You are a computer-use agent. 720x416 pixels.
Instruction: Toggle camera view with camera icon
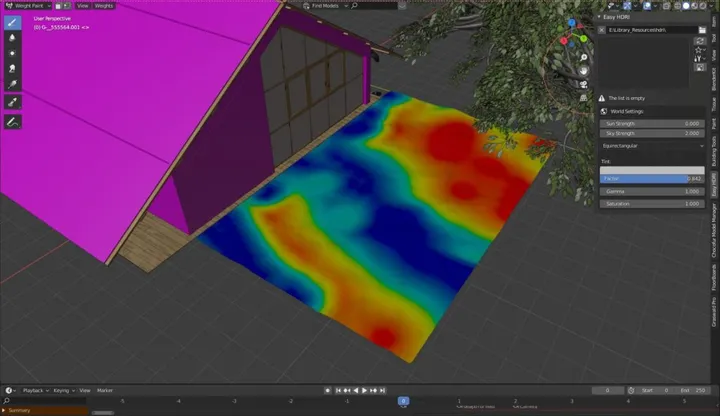[x=583, y=84]
